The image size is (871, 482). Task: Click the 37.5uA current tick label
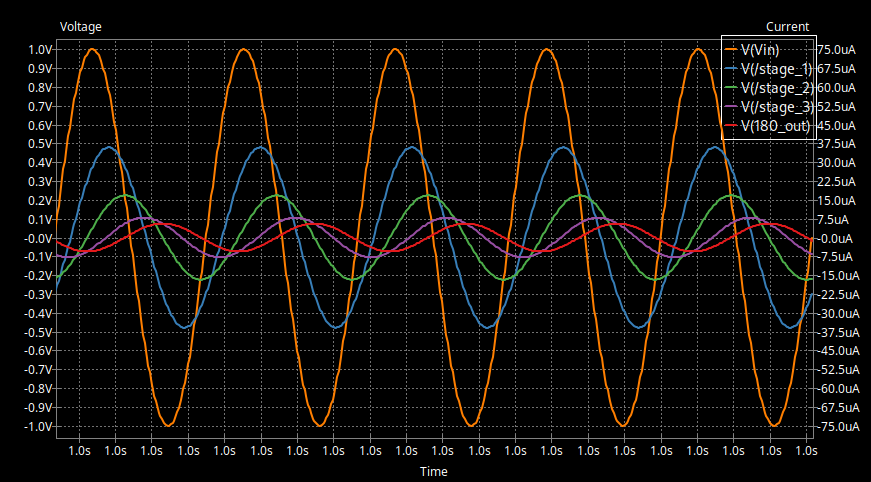point(836,144)
